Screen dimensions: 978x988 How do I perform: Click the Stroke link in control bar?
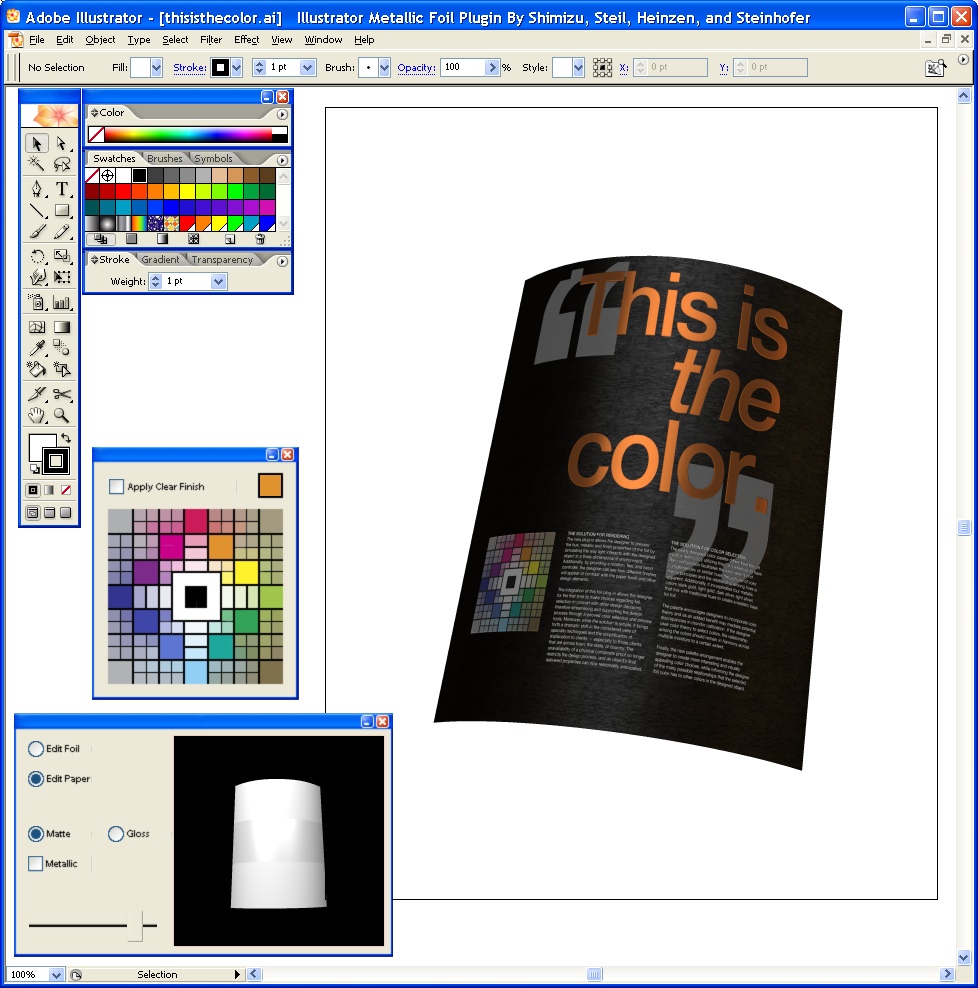click(190, 67)
